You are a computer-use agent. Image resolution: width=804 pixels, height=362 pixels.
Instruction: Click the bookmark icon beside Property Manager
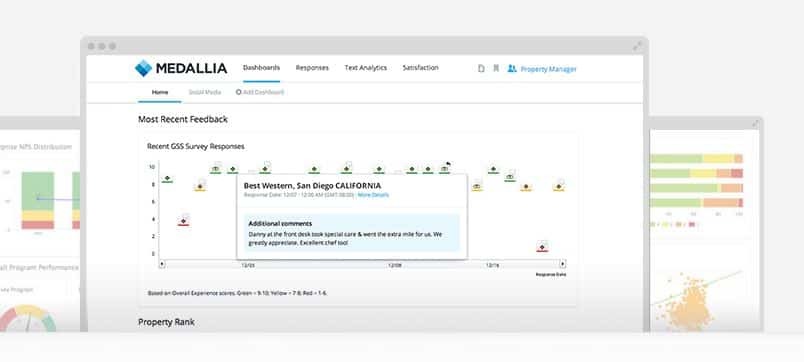pos(496,68)
